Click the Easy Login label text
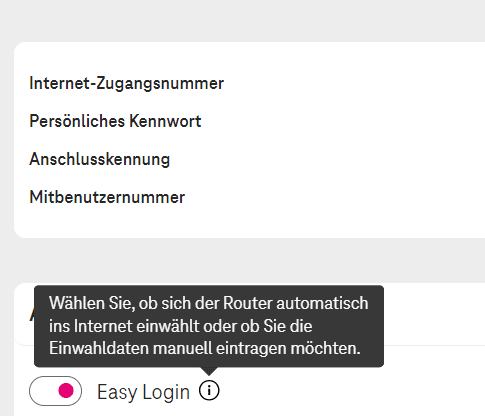This screenshot has height=416, width=485. pyautogui.click(x=143, y=392)
